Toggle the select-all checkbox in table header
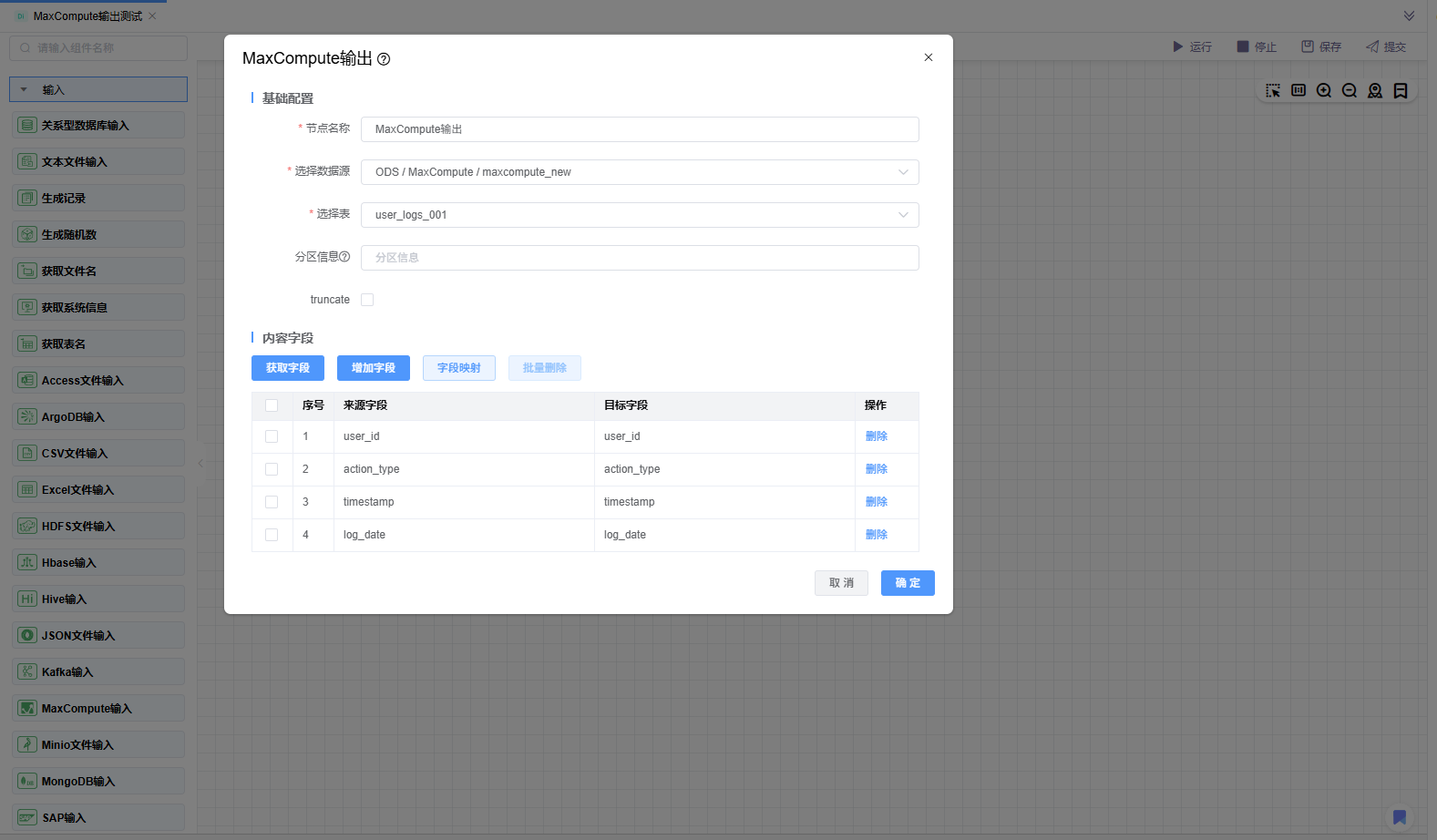The height and width of the screenshot is (840, 1437). click(272, 405)
